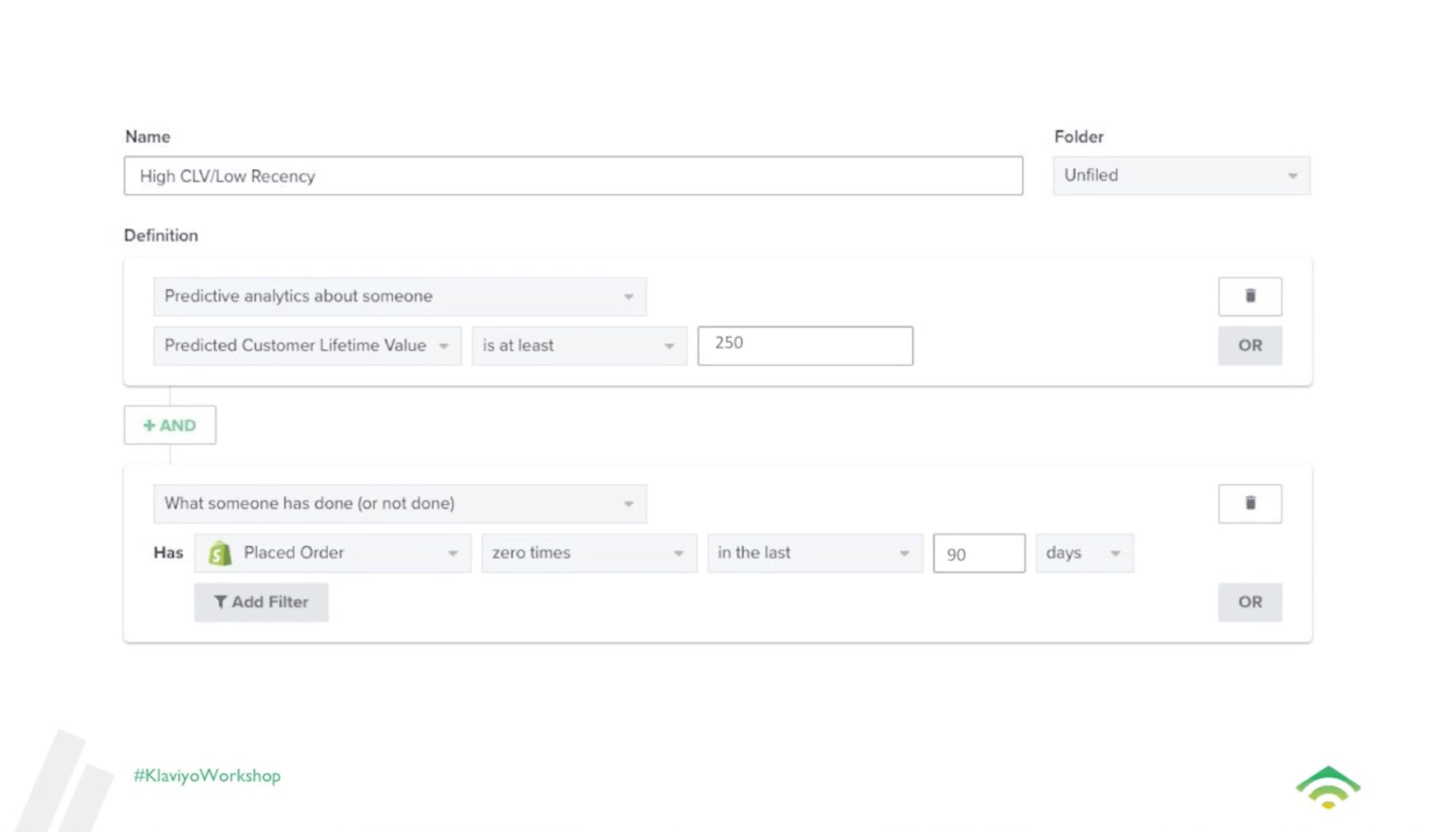This screenshot has height=832, width=1456.
Task: Click the + AND button
Action: [x=170, y=425]
